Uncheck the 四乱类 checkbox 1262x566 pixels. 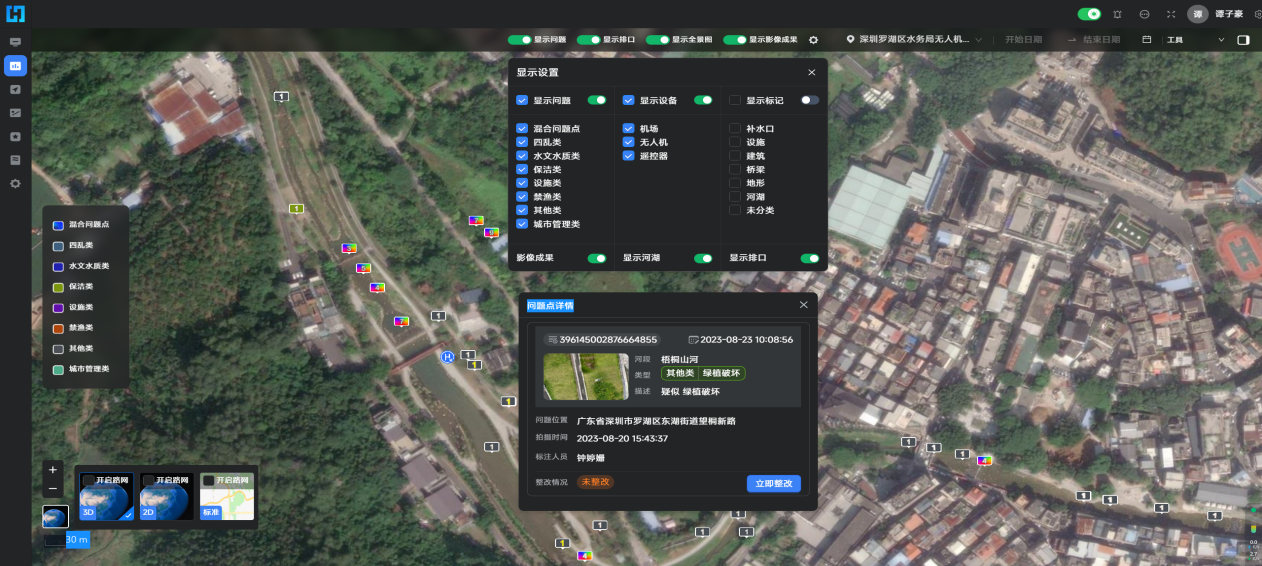pos(522,142)
